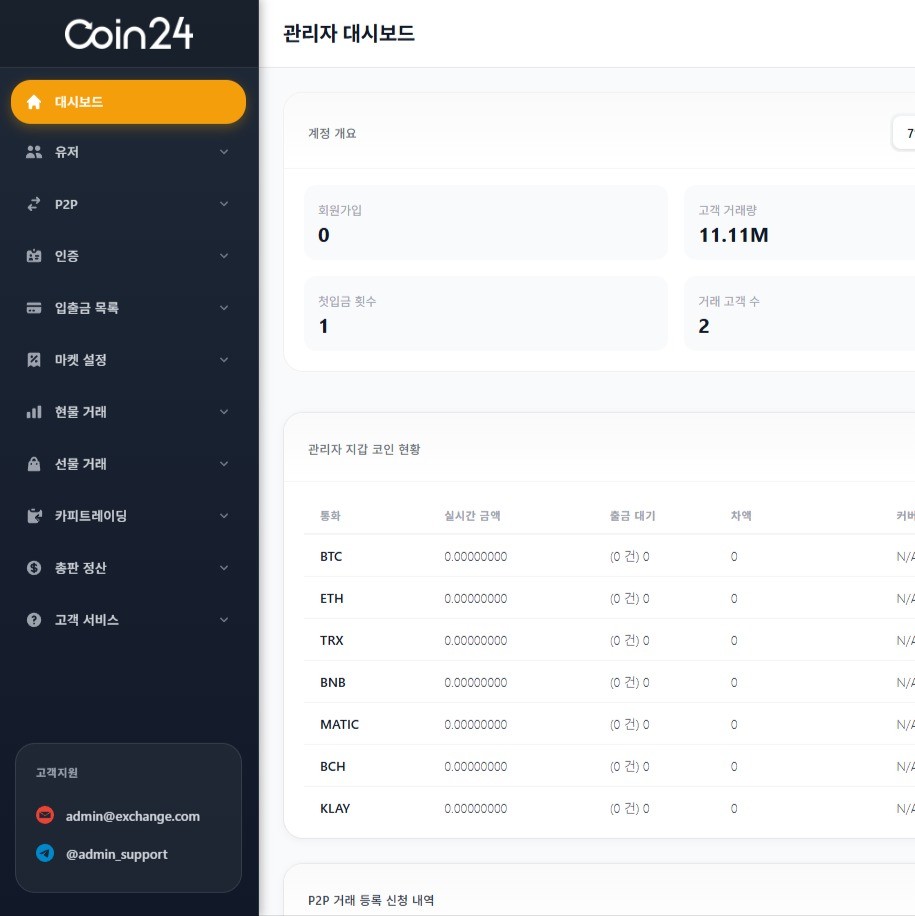Select the bookmark icon beside 마켓 설정
Viewport: 915px width, 916px height.
point(34,360)
